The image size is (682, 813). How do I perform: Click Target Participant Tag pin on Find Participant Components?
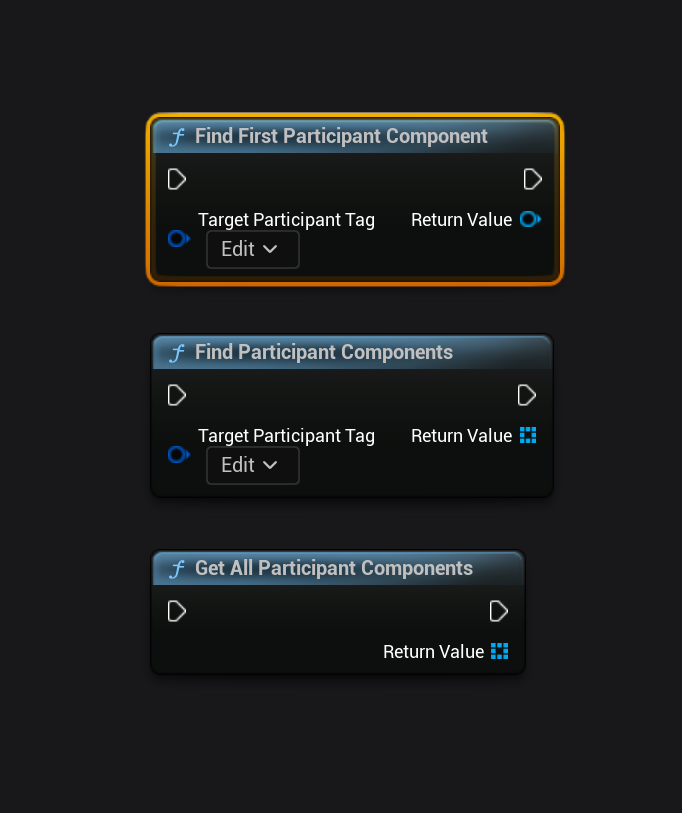coord(178,455)
